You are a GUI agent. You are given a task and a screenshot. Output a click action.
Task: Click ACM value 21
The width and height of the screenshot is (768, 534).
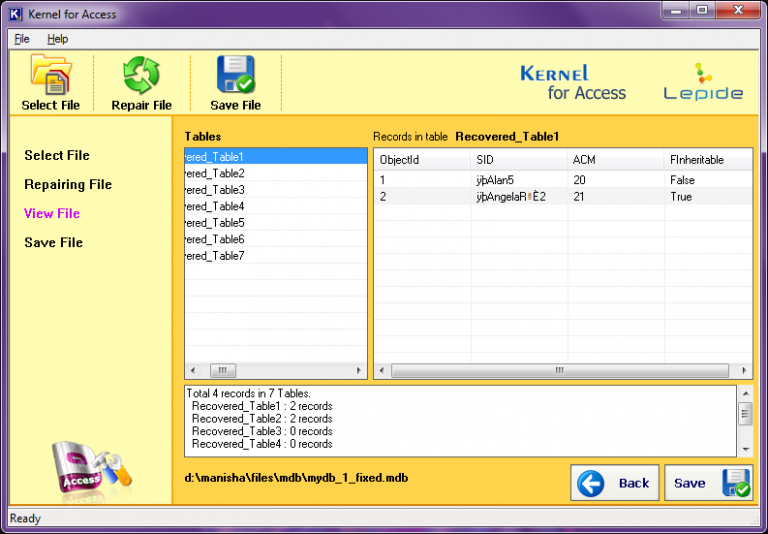click(616, 196)
